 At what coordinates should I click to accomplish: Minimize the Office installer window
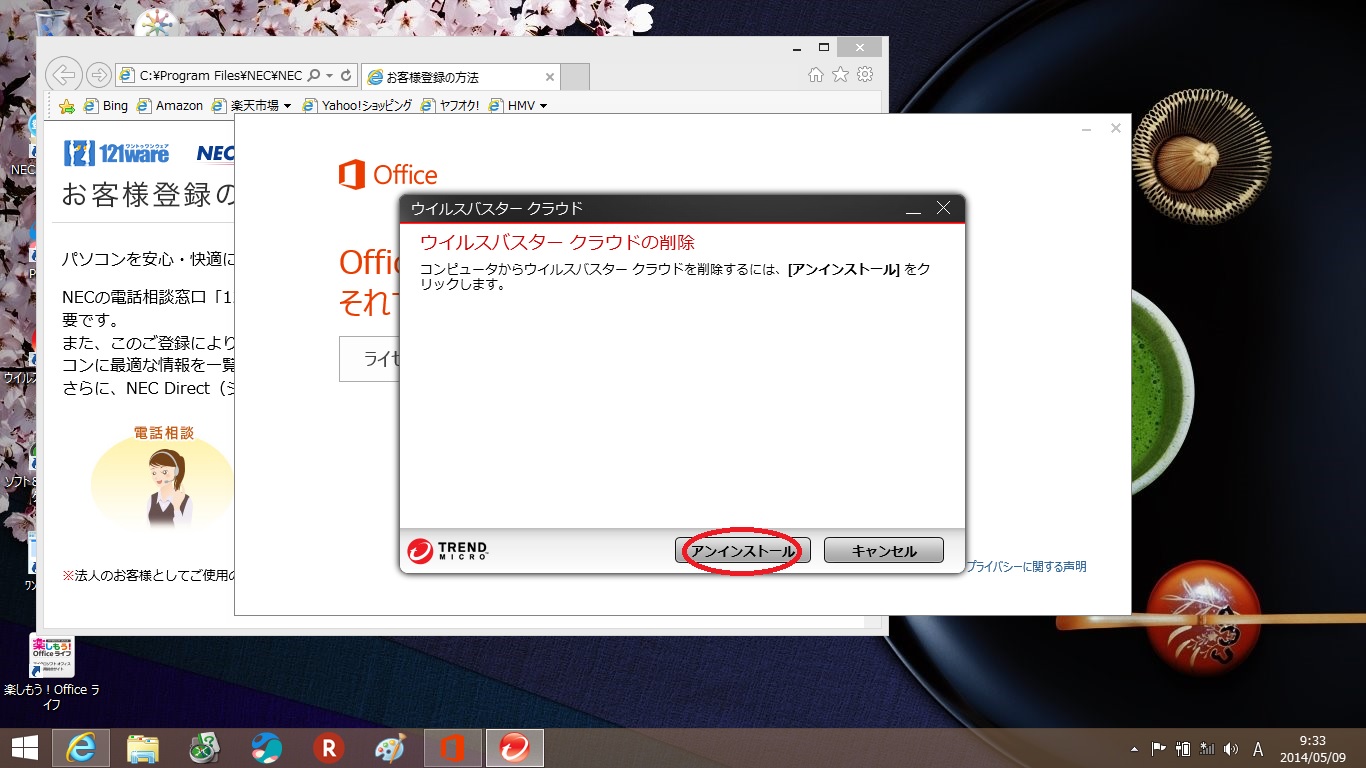point(1088,128)
